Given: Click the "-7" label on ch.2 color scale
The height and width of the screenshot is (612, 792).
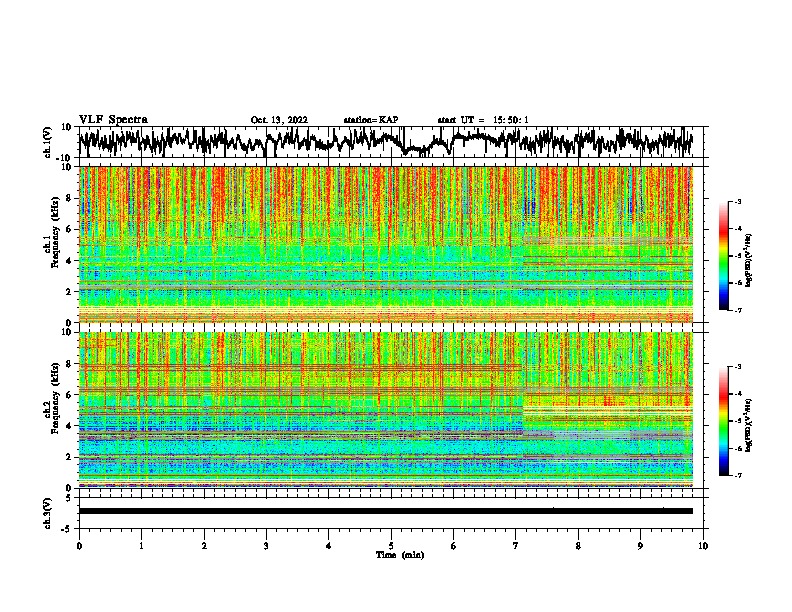Looking at the screenshot, I should tap(737, 476).
